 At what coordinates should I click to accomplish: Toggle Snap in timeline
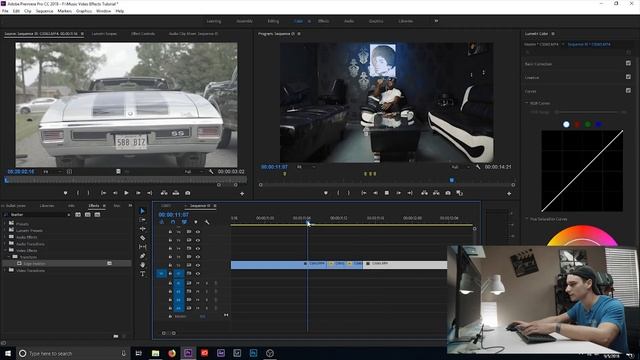point(173,222)
